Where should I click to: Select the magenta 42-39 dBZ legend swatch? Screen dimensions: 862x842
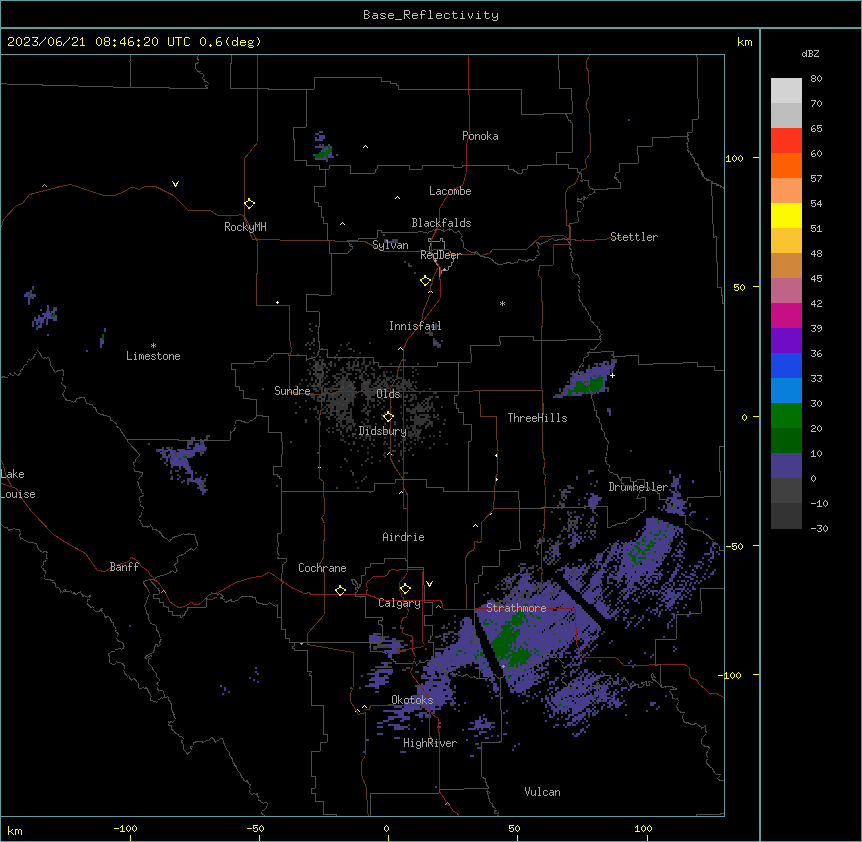(x=786, y=315)
